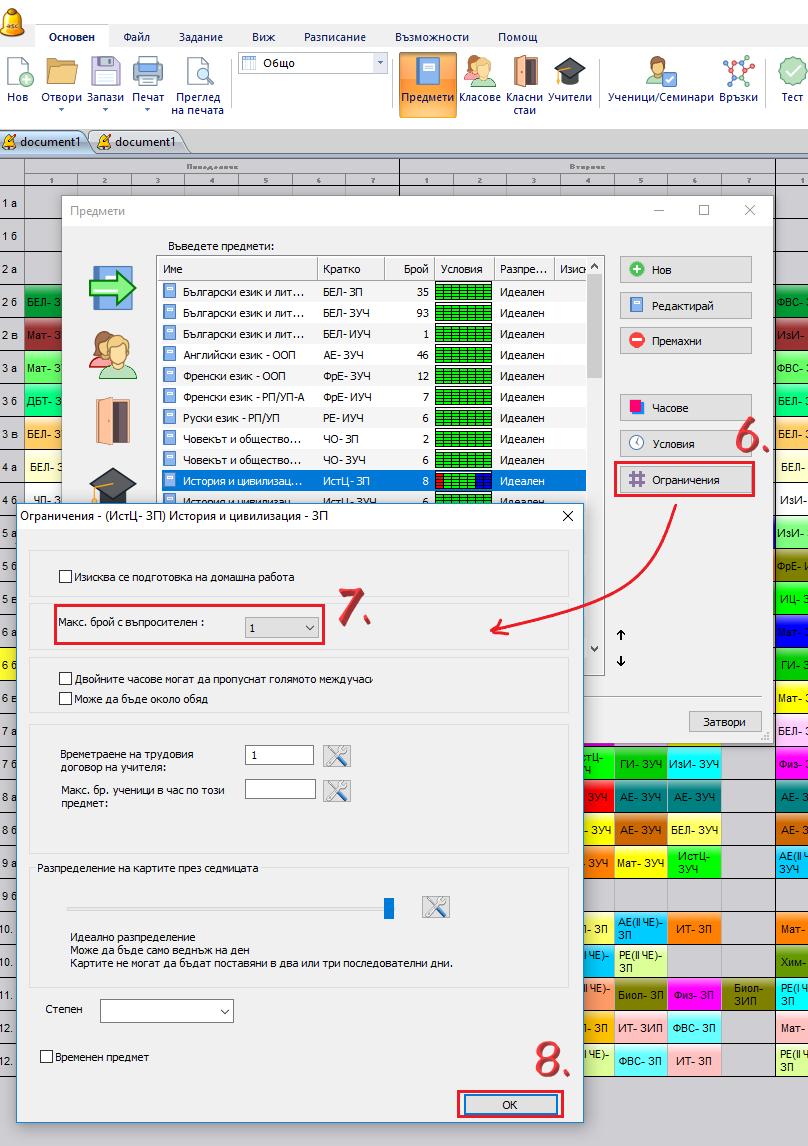
Task: Enable 'Изисква се подготовка на домашна работа' checkbox
Action: 66,577
